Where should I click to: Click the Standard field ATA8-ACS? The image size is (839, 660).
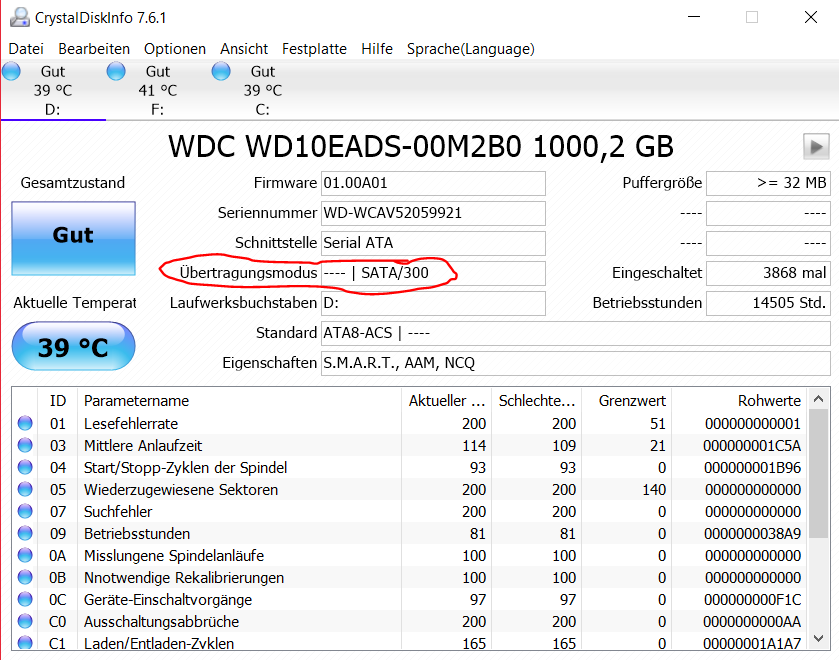575,333
